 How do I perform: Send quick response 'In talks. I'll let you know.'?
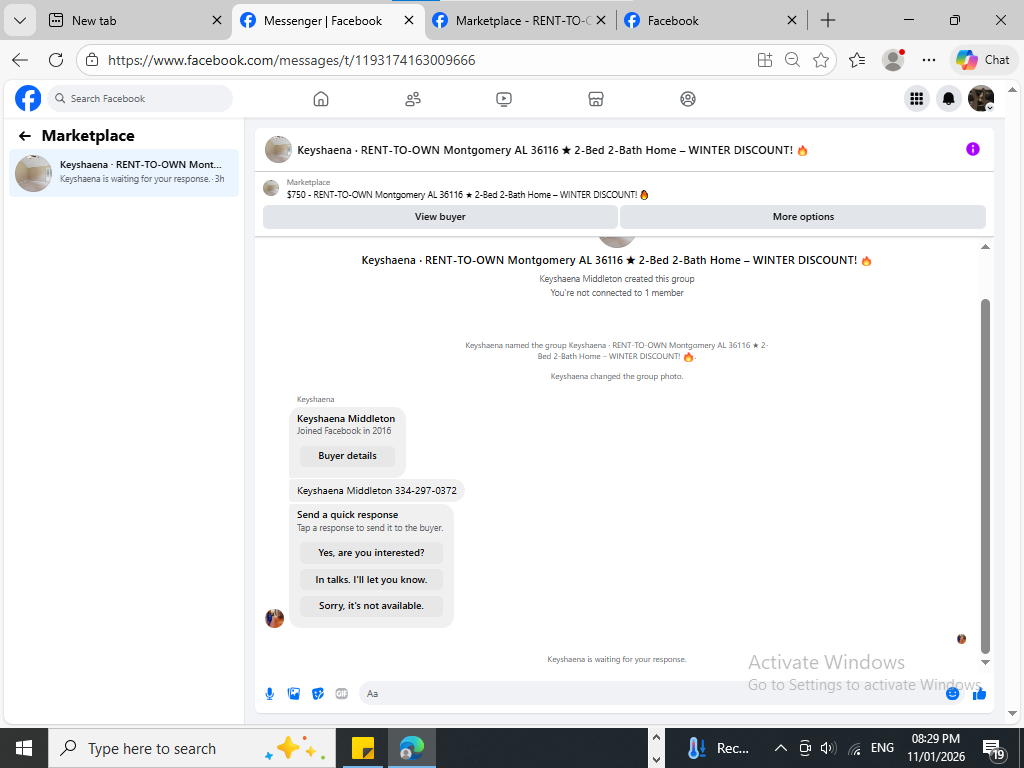pos(371,579)
